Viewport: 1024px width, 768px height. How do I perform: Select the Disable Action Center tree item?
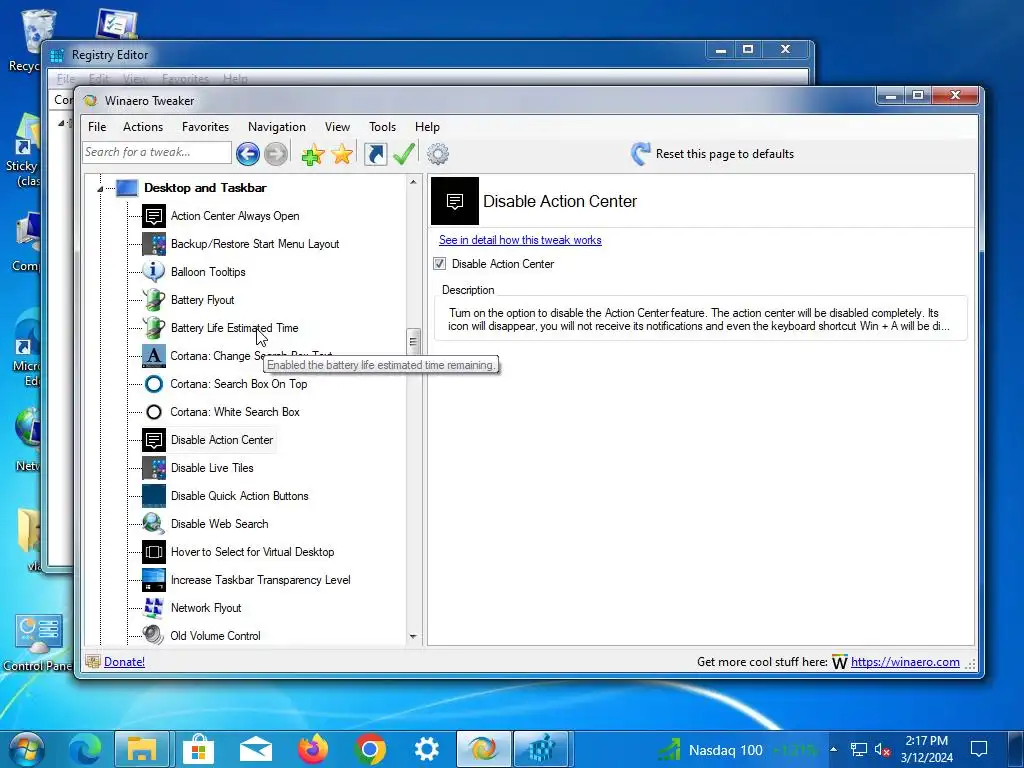pos(222,440)
